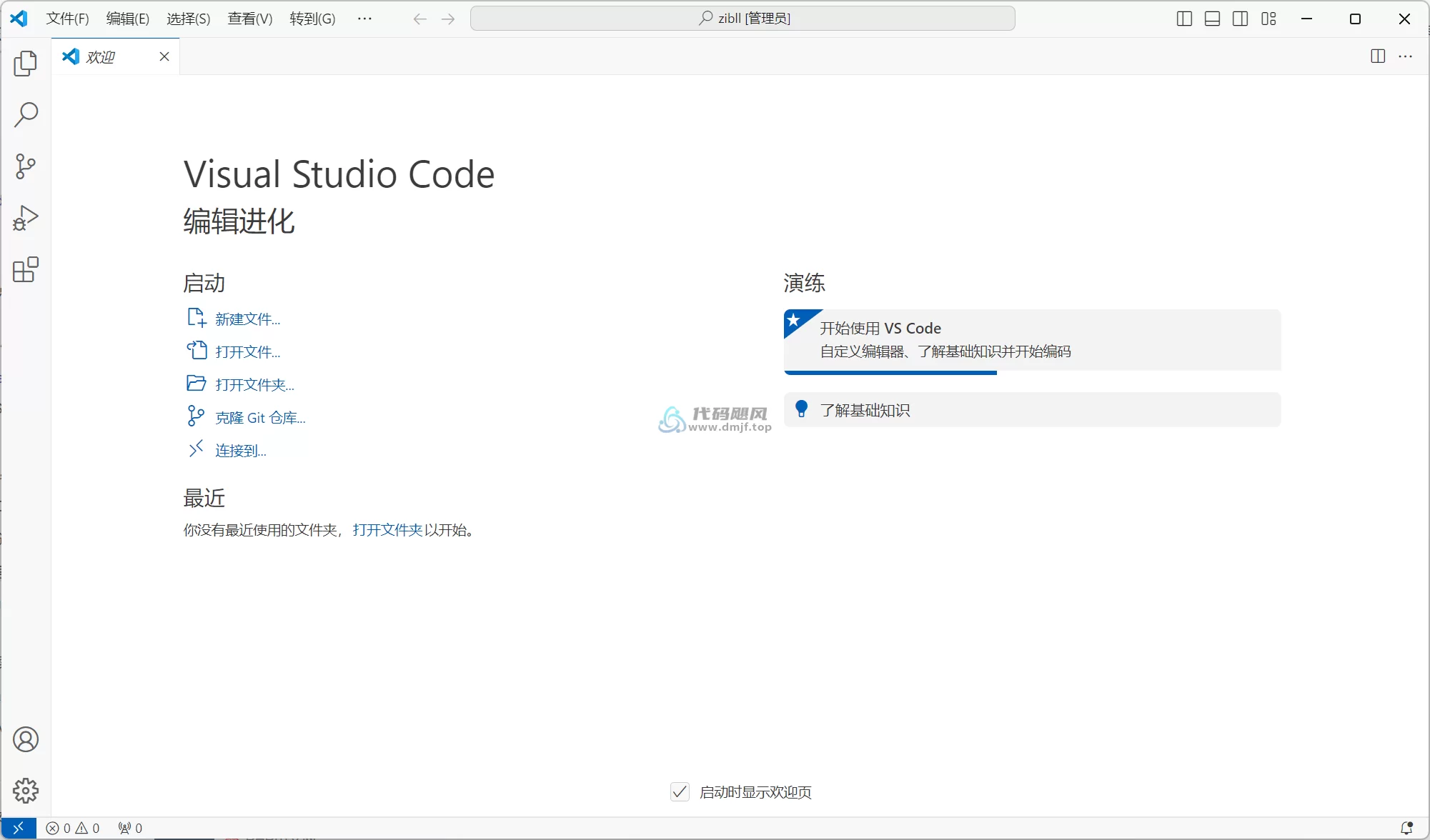
Task: Click the zibll command center search box
Action: (x=743, y=19)
